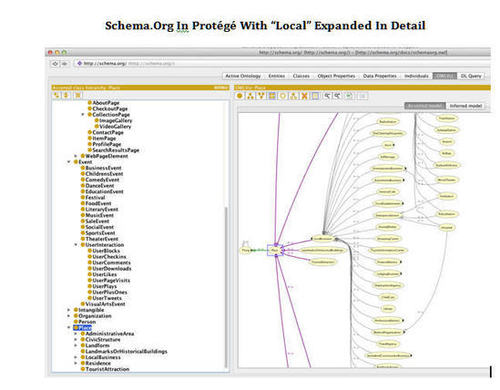The width and height of the screenshot is (500, 390).
Task: Collapse the Event tree node
Action: [69, 162]
